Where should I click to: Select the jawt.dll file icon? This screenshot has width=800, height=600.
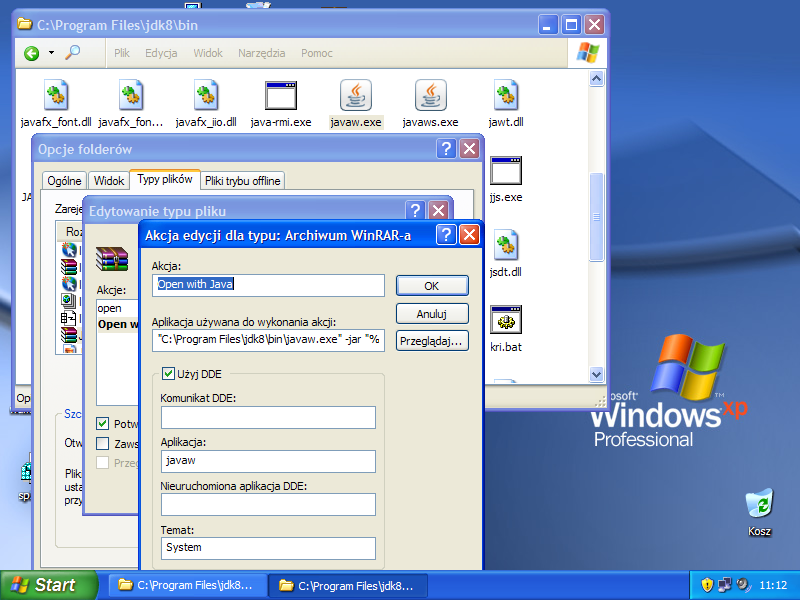point(506,95)
